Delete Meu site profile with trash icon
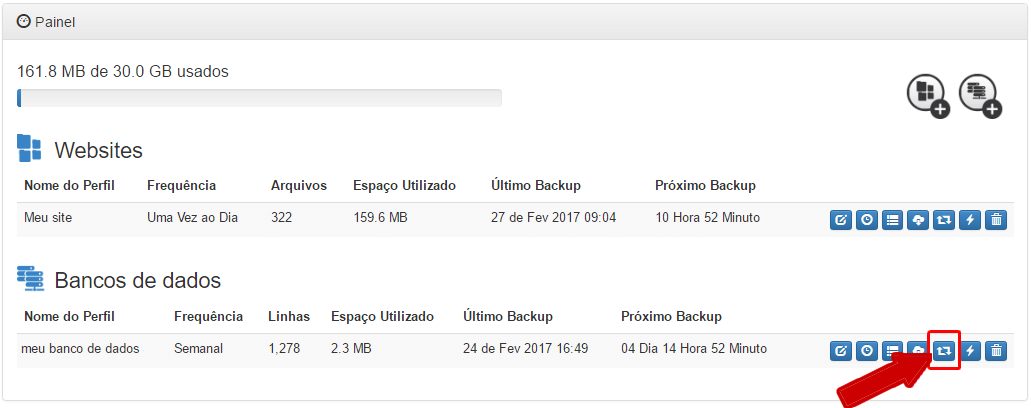Screen dimensions: 1031x408 pos(995,219)
